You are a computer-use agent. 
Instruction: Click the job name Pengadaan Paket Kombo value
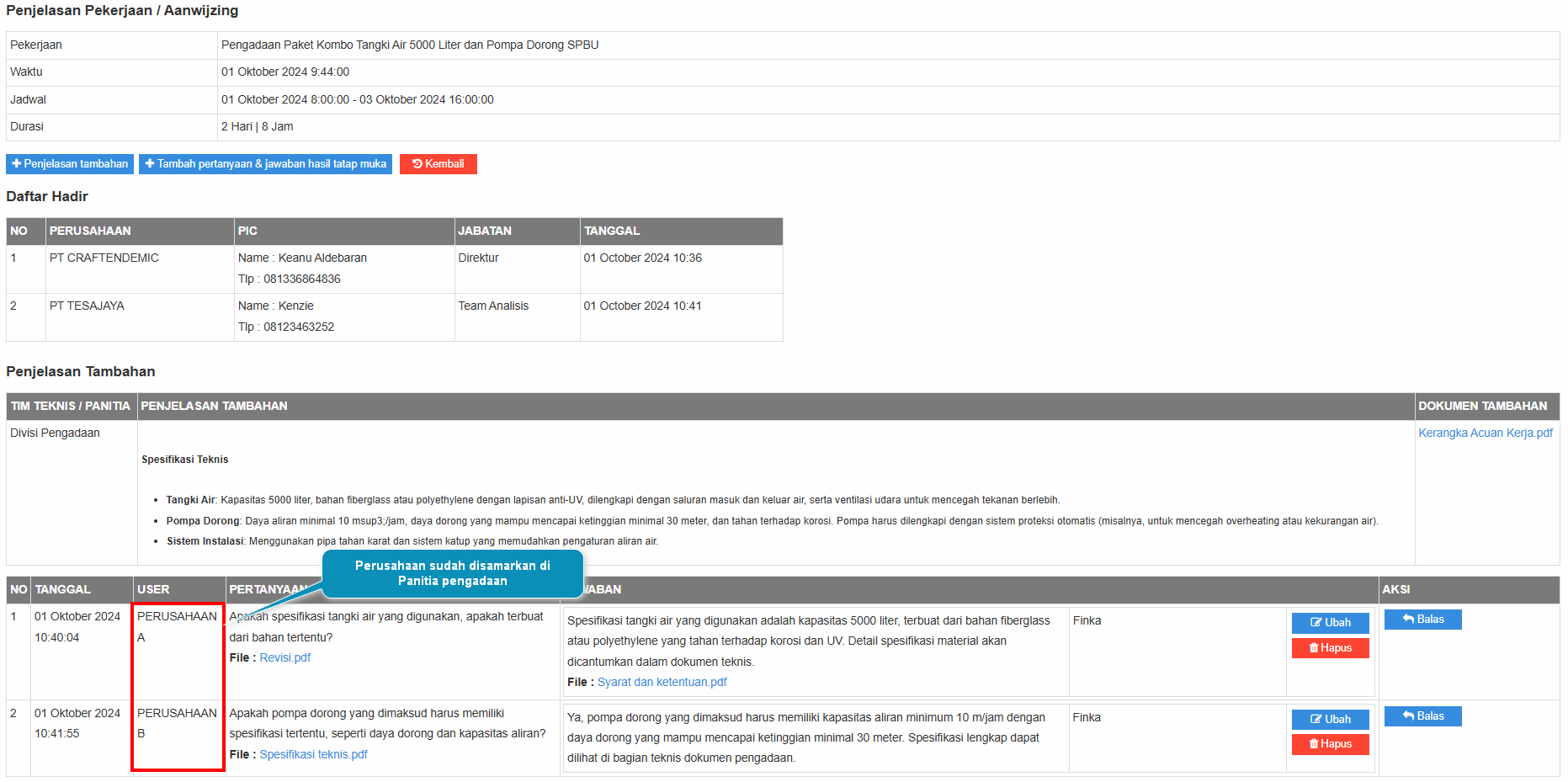[x=410, y=45]
